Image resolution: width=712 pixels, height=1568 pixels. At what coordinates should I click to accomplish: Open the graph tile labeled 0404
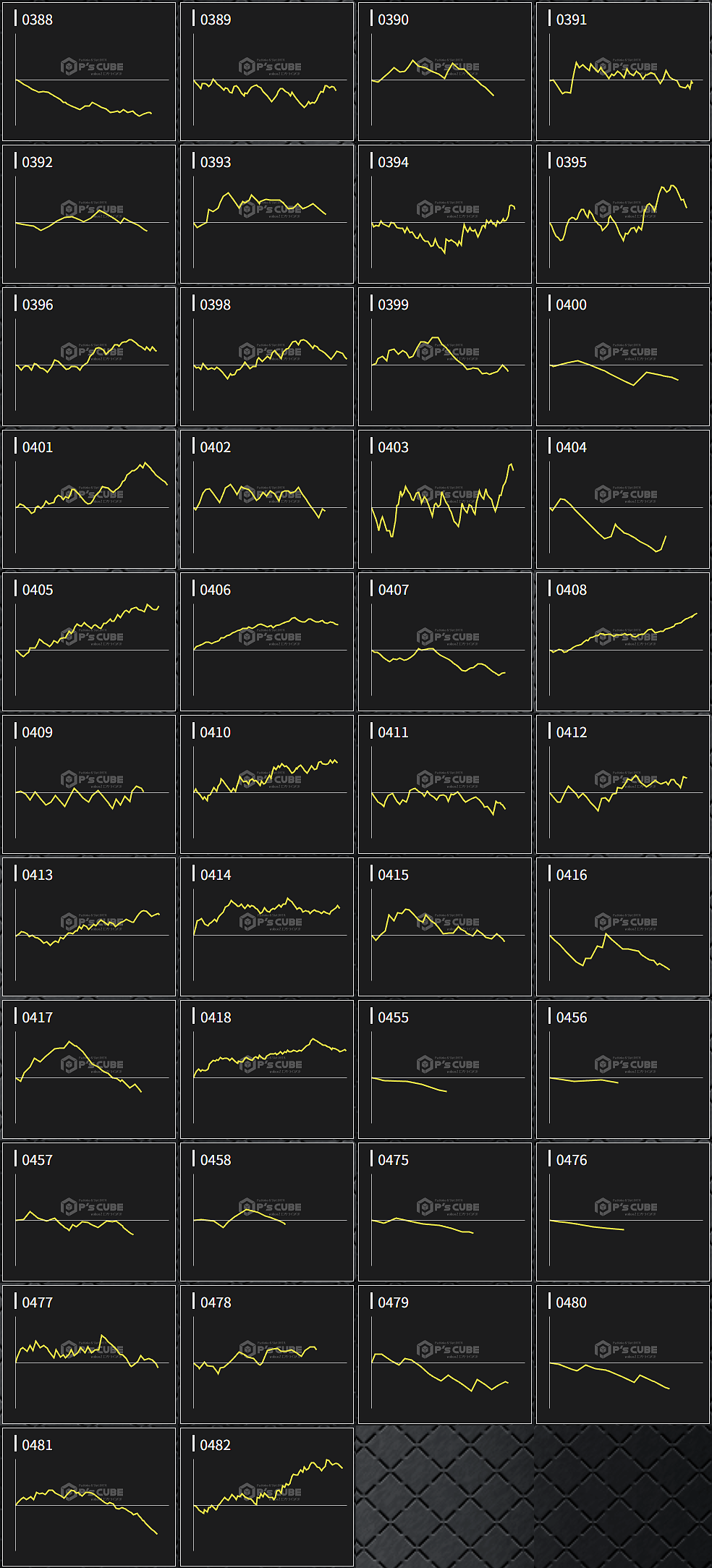pyautogui.click(x=622, y=499)
